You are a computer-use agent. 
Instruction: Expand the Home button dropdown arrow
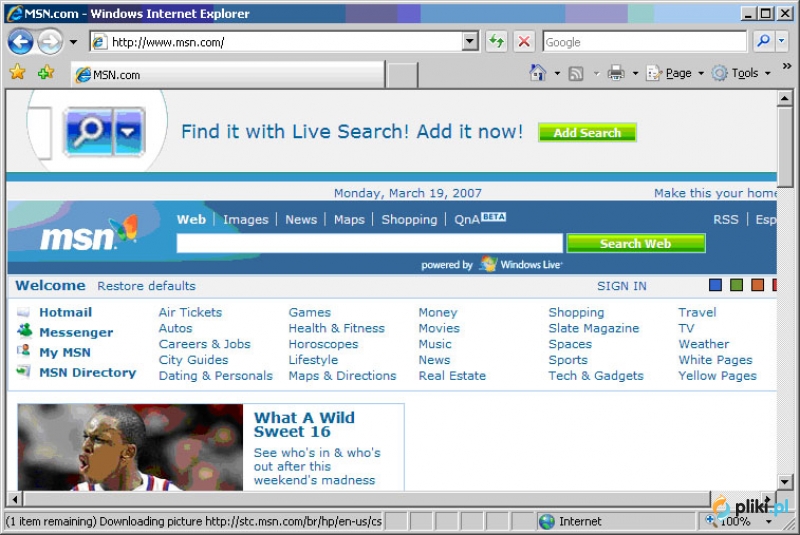pos(557,73)
